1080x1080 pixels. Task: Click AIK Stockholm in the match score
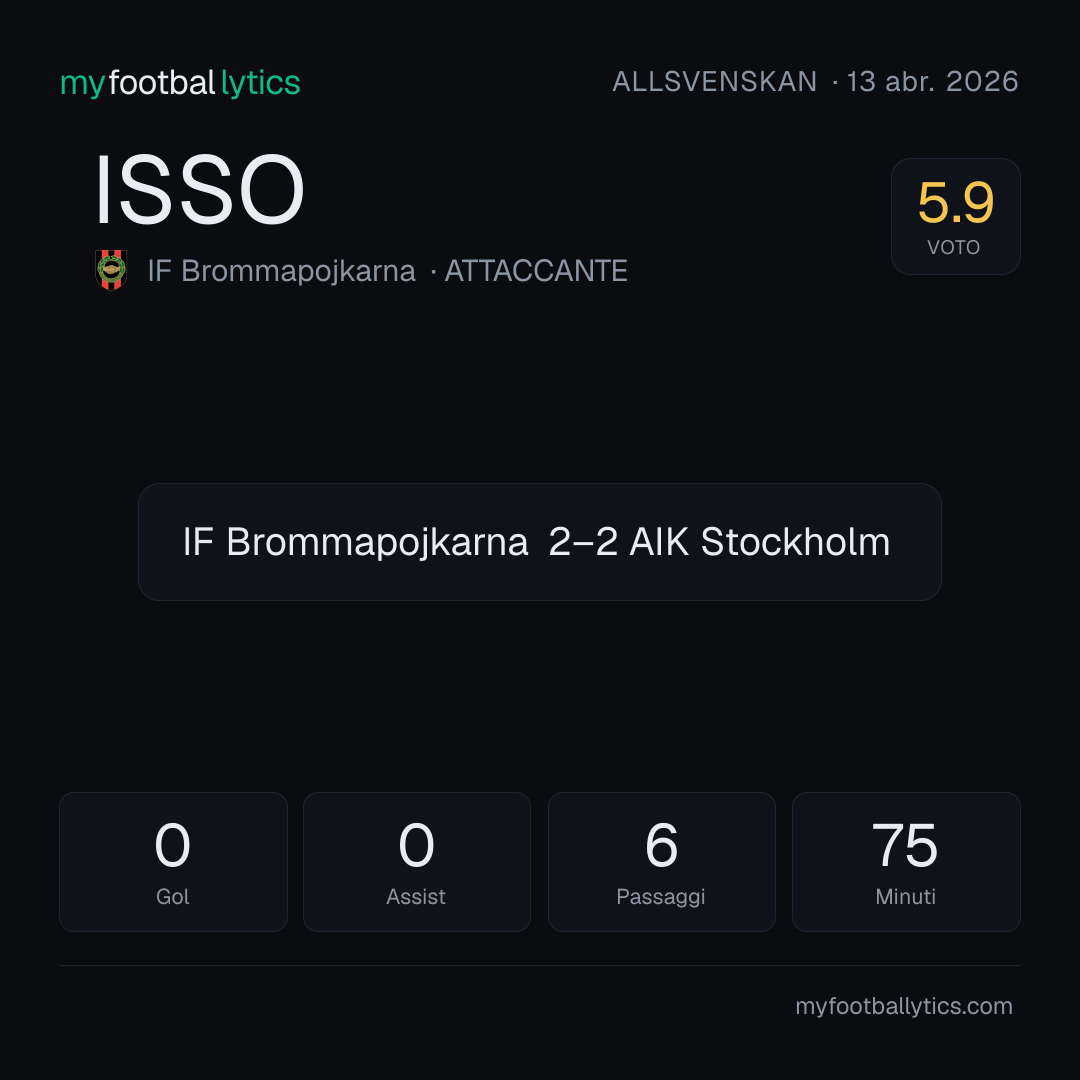(760, 542)
